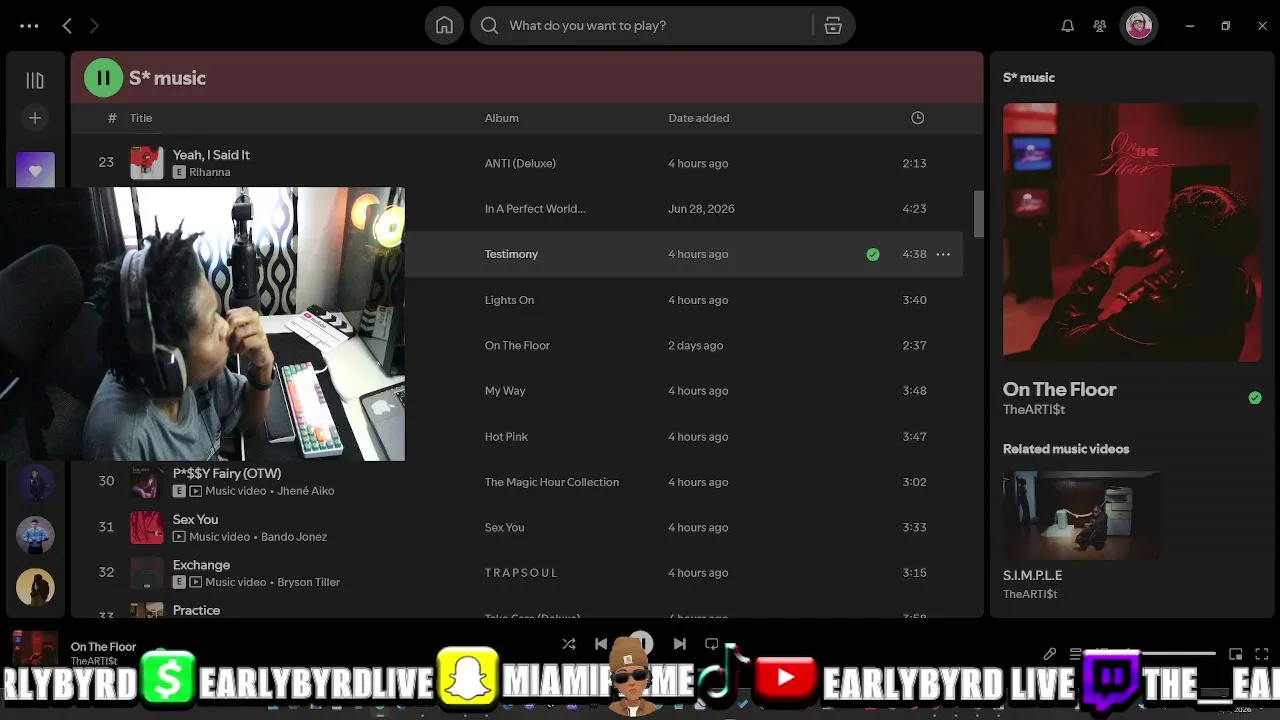Skip to the next track
1280x720 pixels.
tap(680, 644)
